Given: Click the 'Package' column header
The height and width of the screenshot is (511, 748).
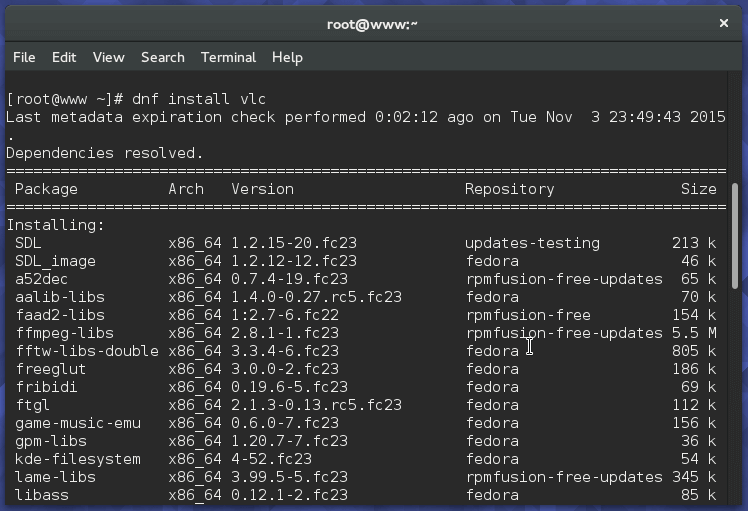Looking at the screenshot, I should tap(46, 189).
